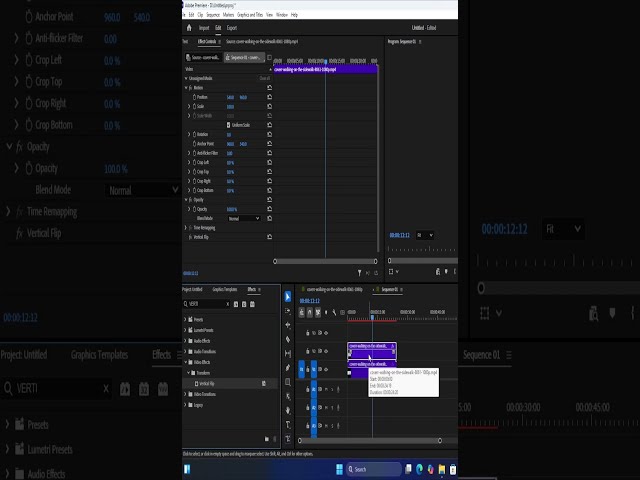Open the Clip menu
The width and height of the screenshot is (640, 480).
coord(200,15)
